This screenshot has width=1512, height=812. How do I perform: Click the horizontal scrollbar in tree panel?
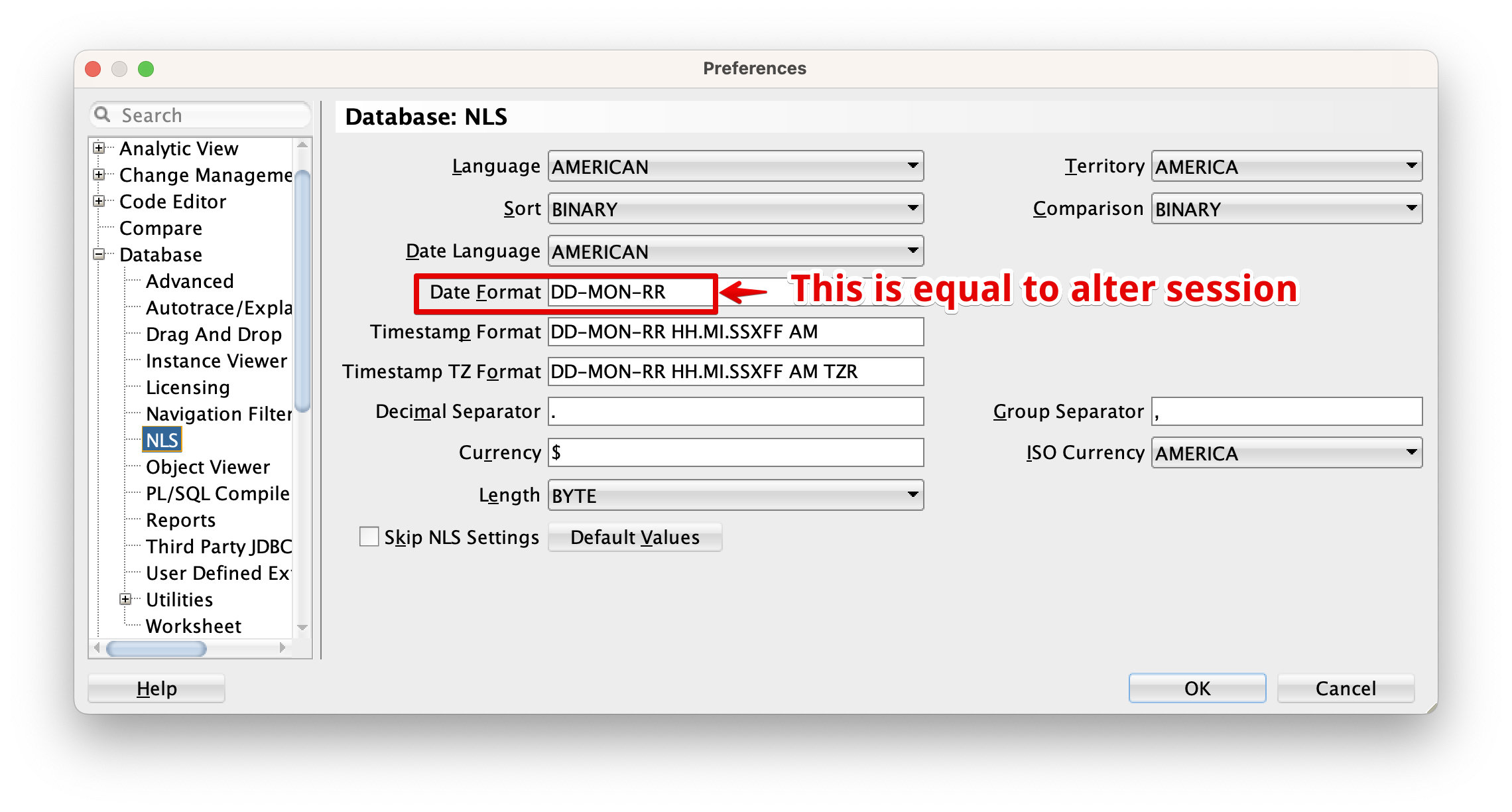(157, 648)
